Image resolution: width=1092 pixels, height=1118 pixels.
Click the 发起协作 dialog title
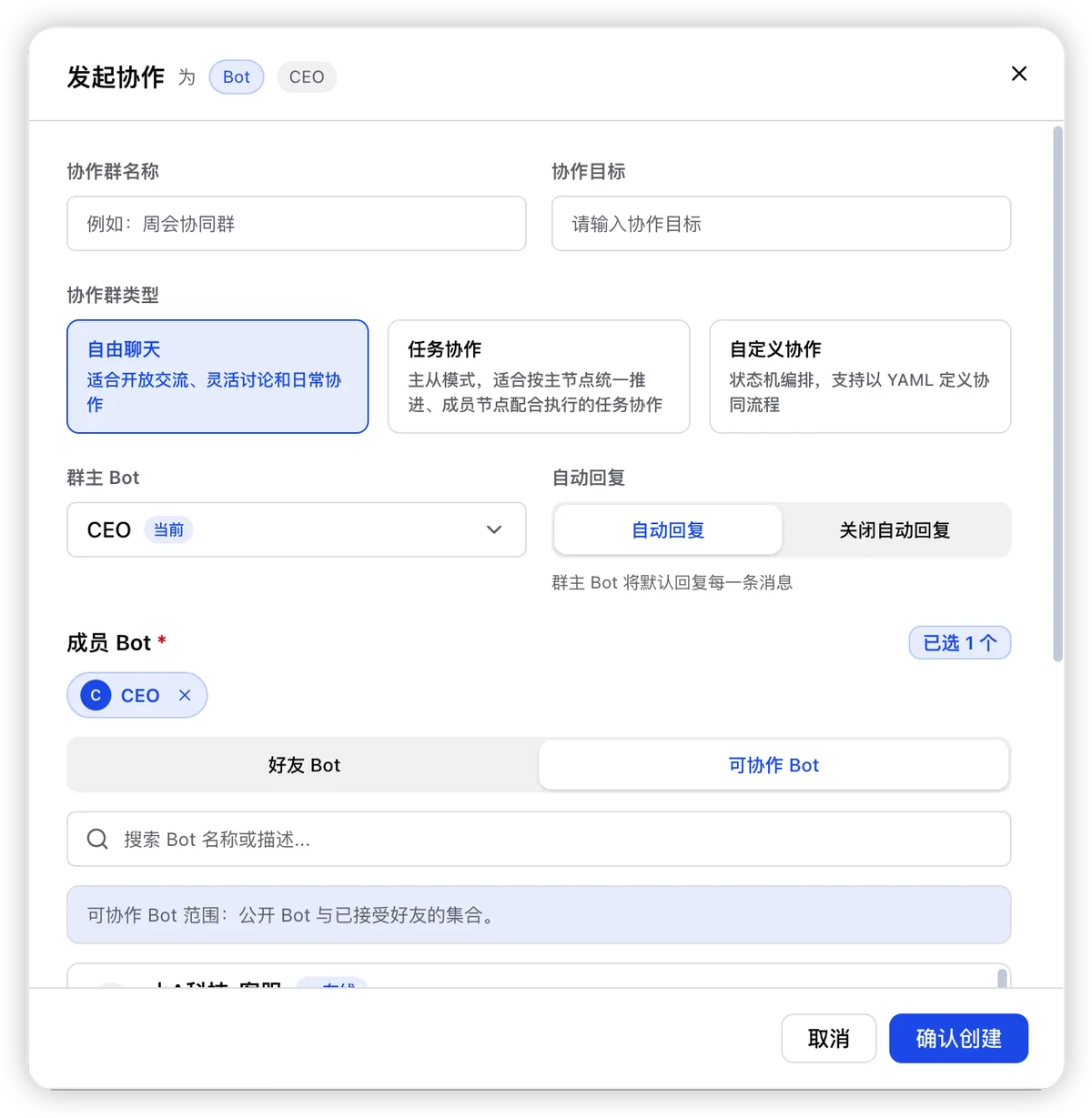tap(116, 77)
